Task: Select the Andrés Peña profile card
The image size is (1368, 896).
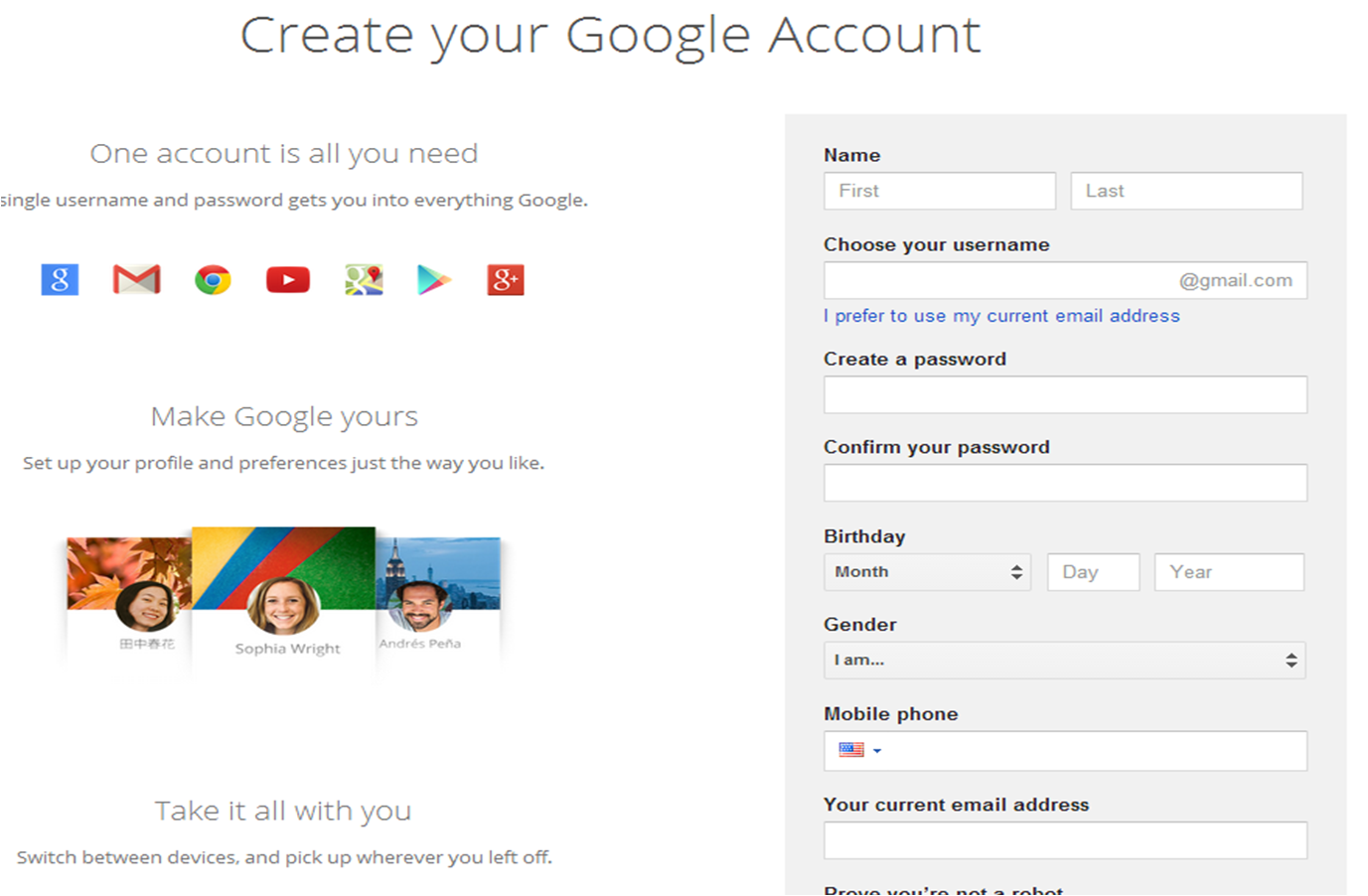Action: pos(438,596)
